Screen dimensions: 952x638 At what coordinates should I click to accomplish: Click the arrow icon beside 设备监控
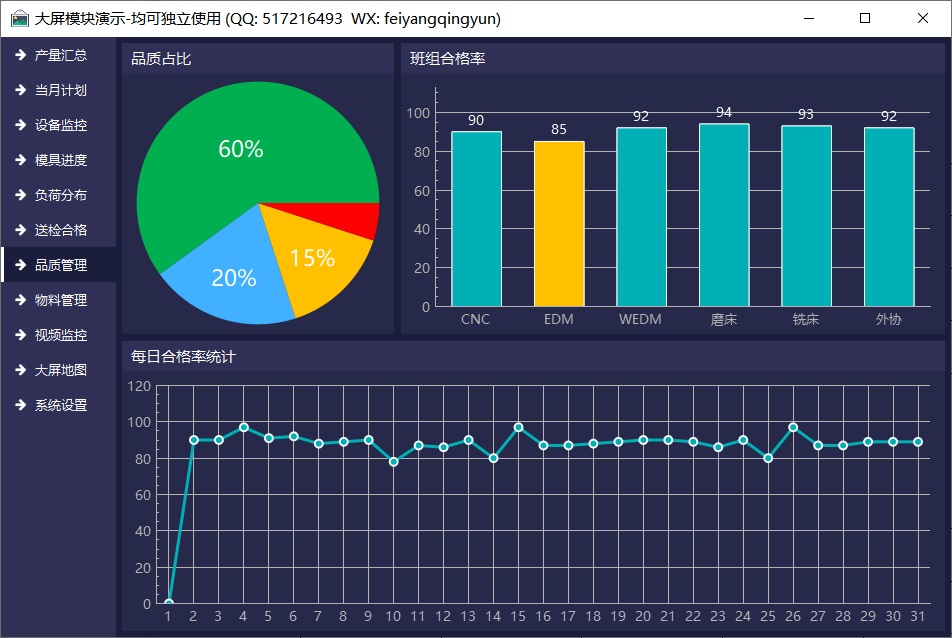20,125
